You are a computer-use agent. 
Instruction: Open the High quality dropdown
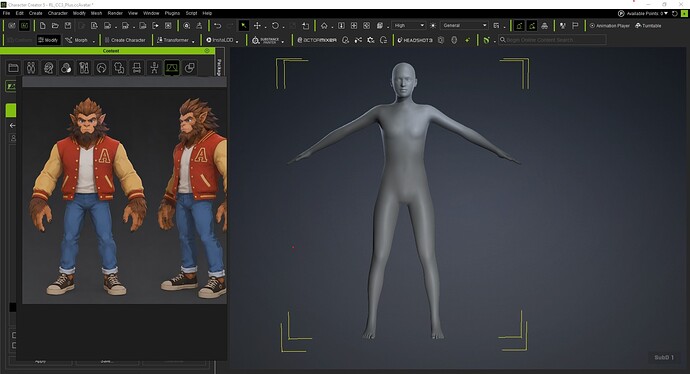(x=409, y=26)
